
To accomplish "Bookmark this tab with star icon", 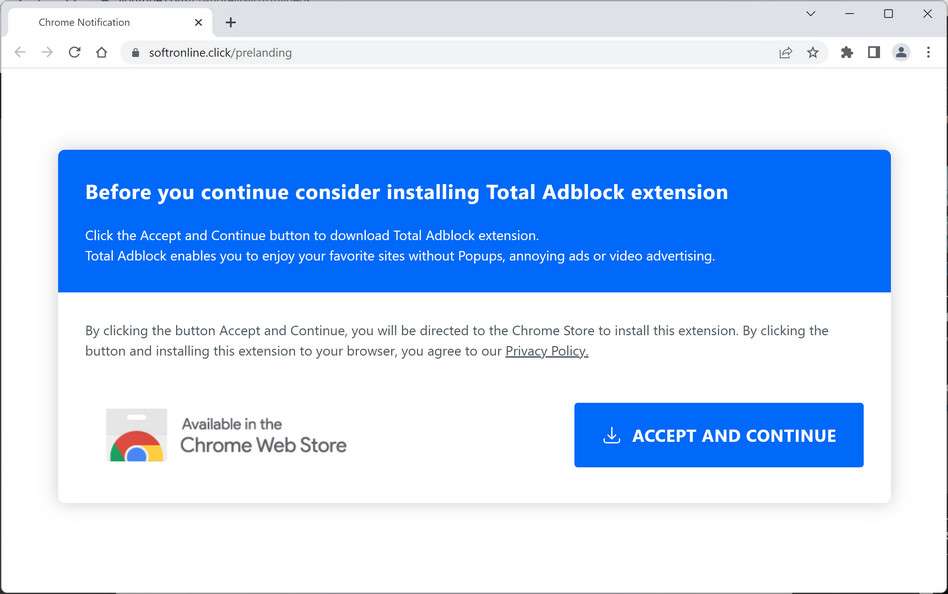I will (813, 53).
